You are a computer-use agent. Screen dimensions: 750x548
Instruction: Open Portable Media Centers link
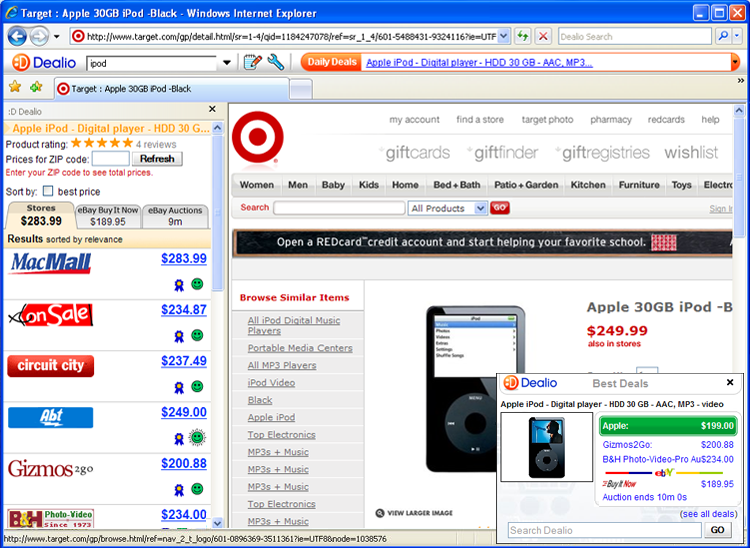[x=300, y=348]
